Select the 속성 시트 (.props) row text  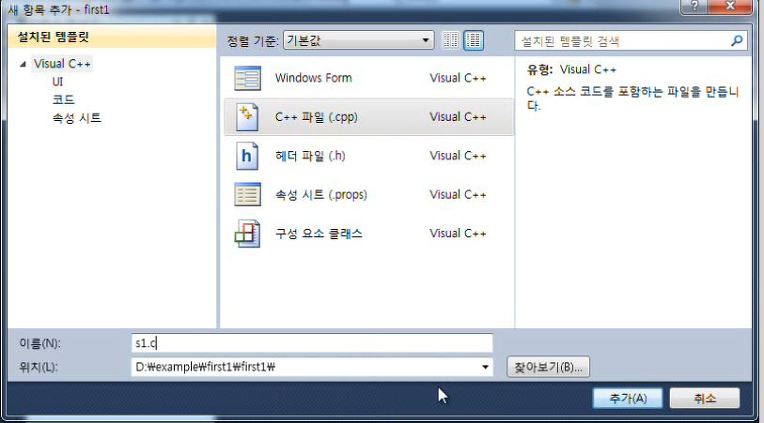321,195
